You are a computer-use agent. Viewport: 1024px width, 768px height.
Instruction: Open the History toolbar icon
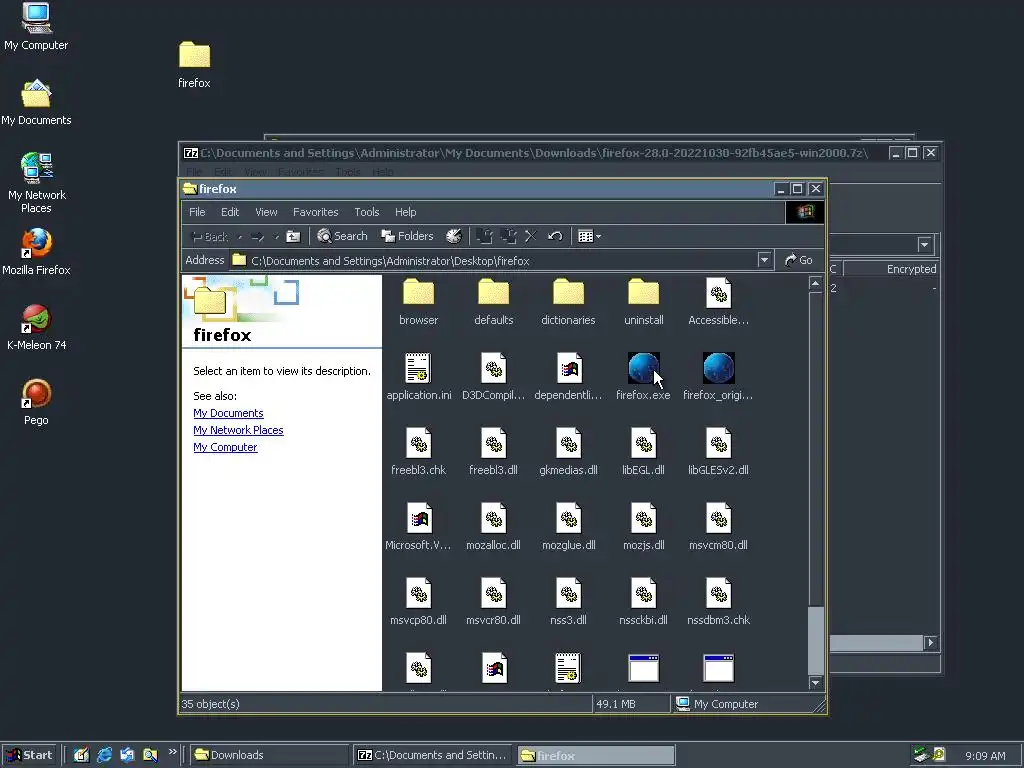pyautogui.click(x=454, y=236)
